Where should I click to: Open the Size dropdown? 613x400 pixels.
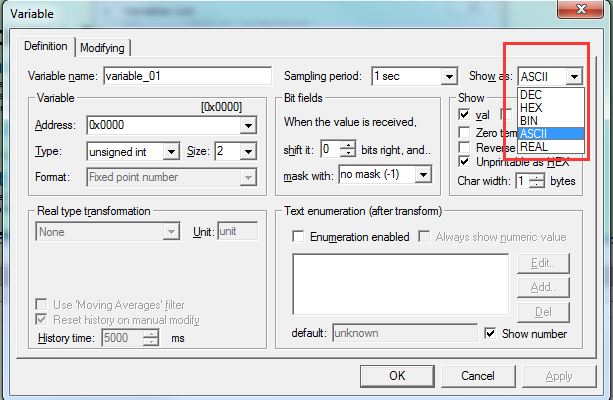point(247,152)
